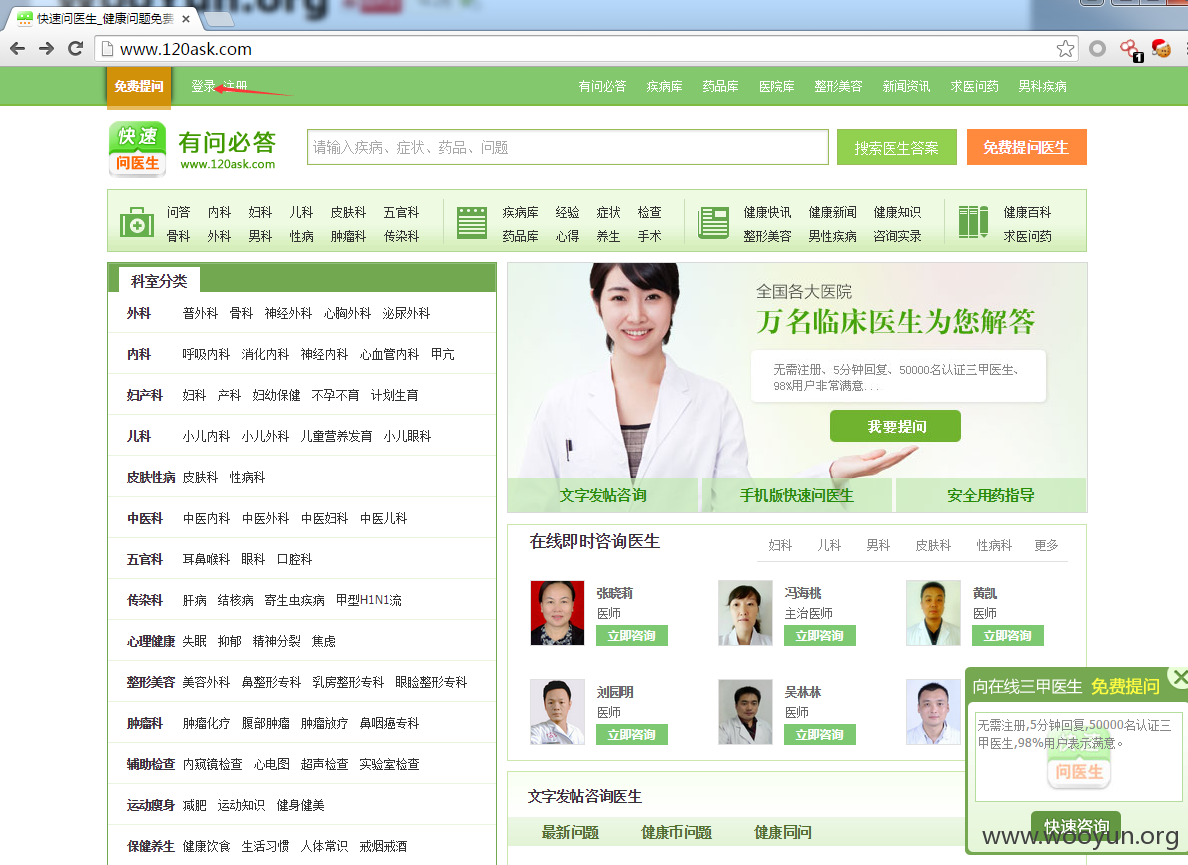The image size is (1188, 865).
Task: Open doctor 刘国明's photo
Action: (558, 711)
